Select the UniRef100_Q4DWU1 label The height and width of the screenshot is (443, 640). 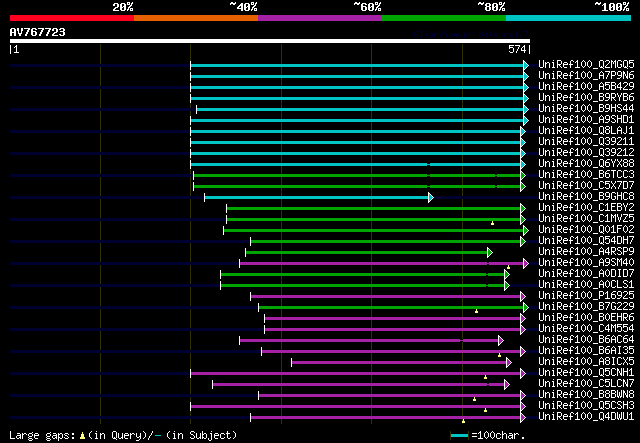(586, 417)
